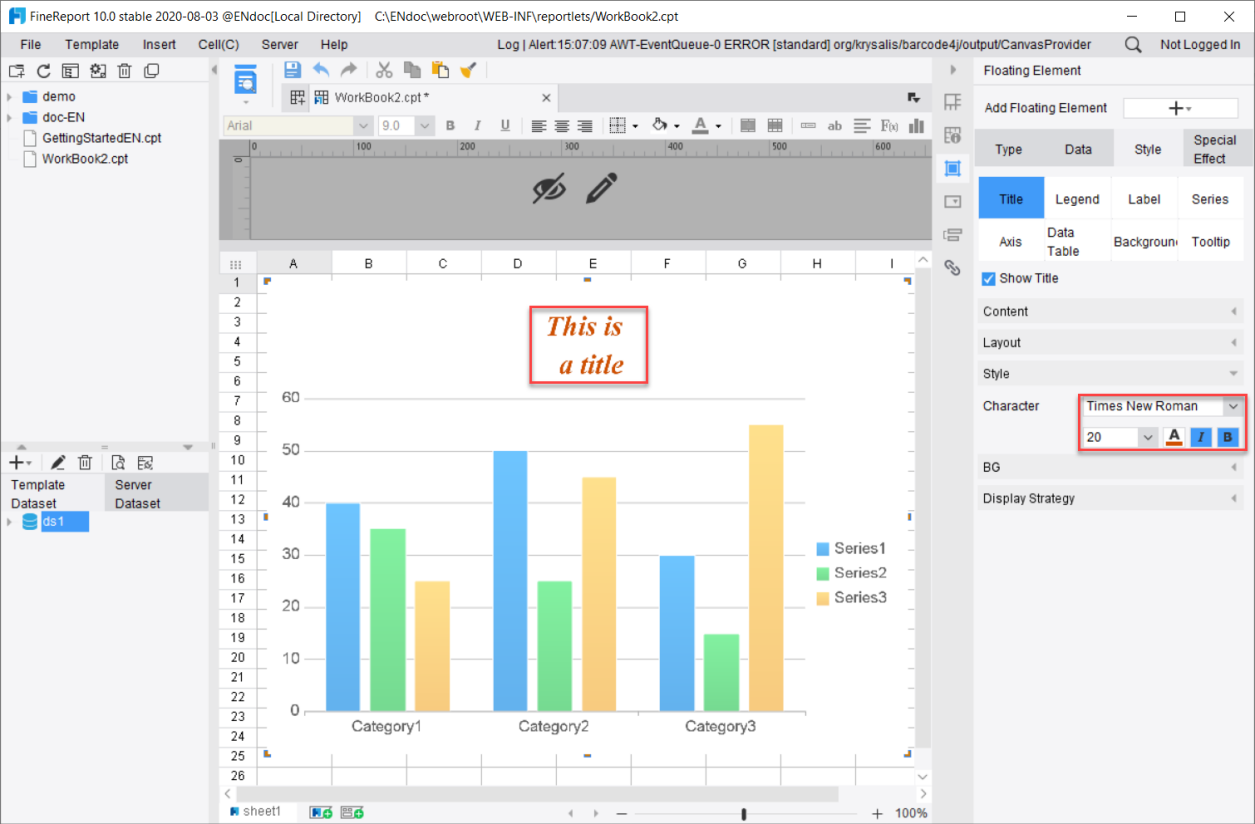Apply underline in the cell formatting toolbar
The image size is (1255, 824).
click(505, 126)
